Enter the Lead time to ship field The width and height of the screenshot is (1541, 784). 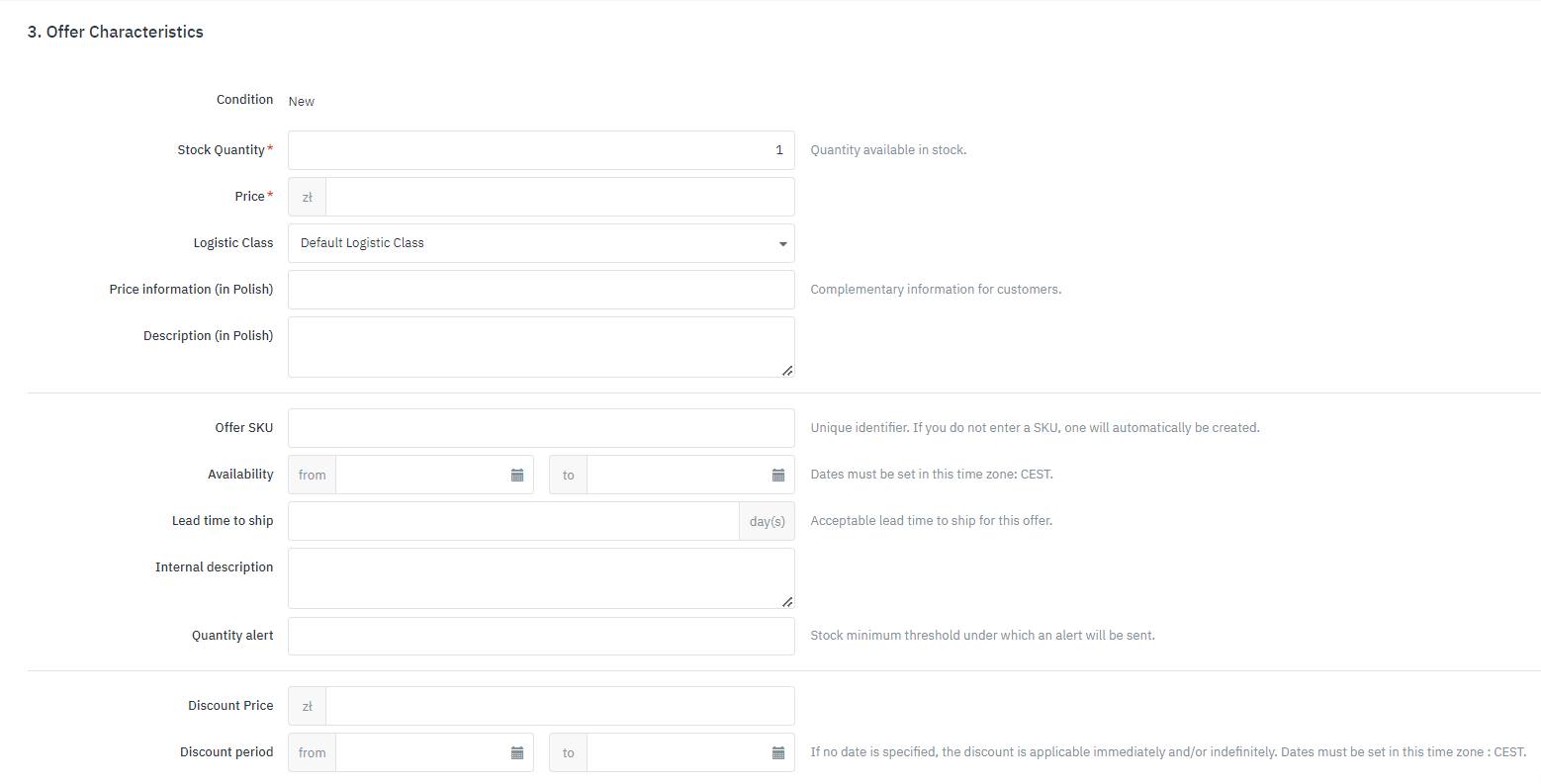(513, 521)
